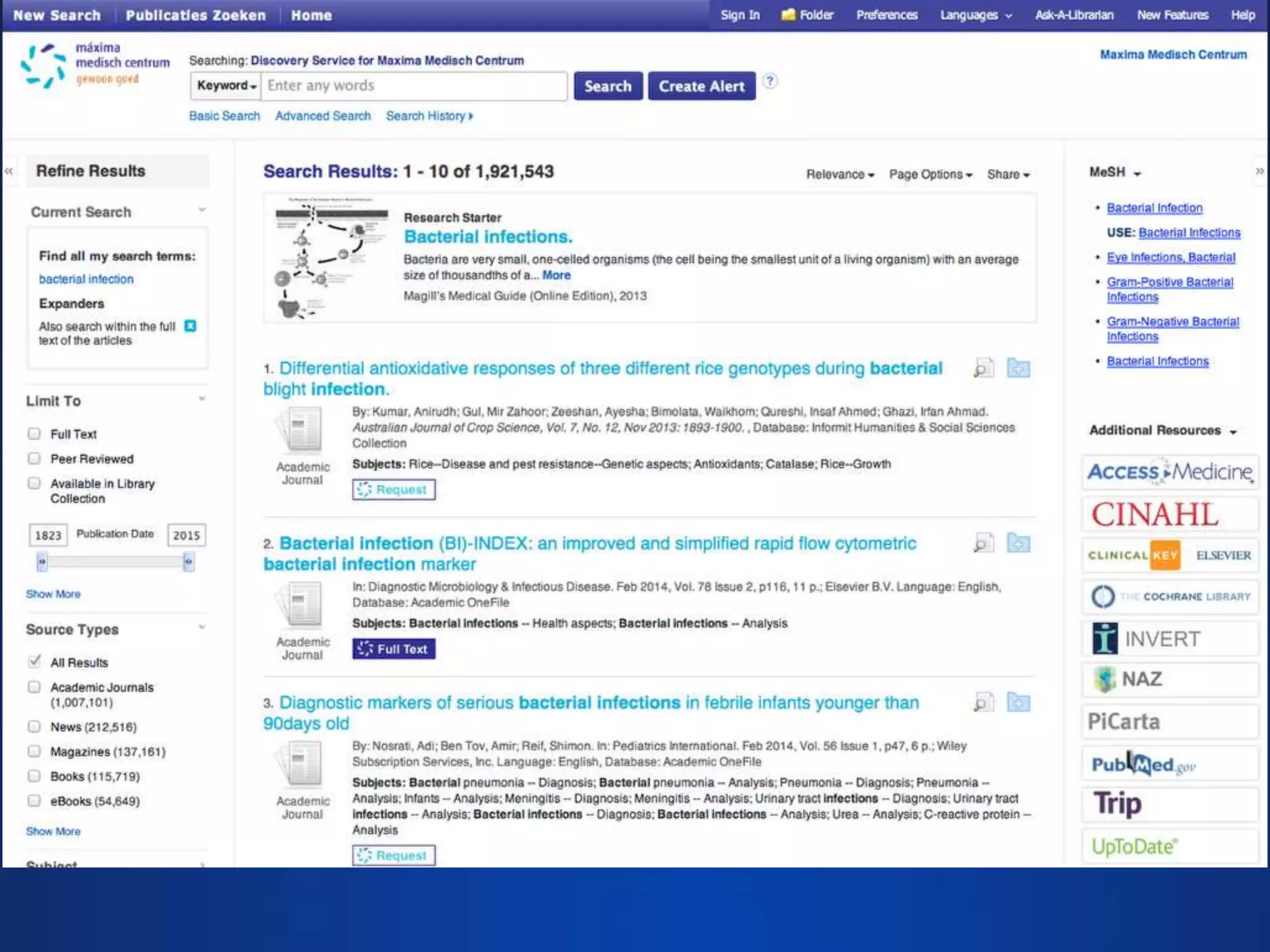Expand the Page Options menu
The image size is (1270, 952).
click(x=930, y=175)
